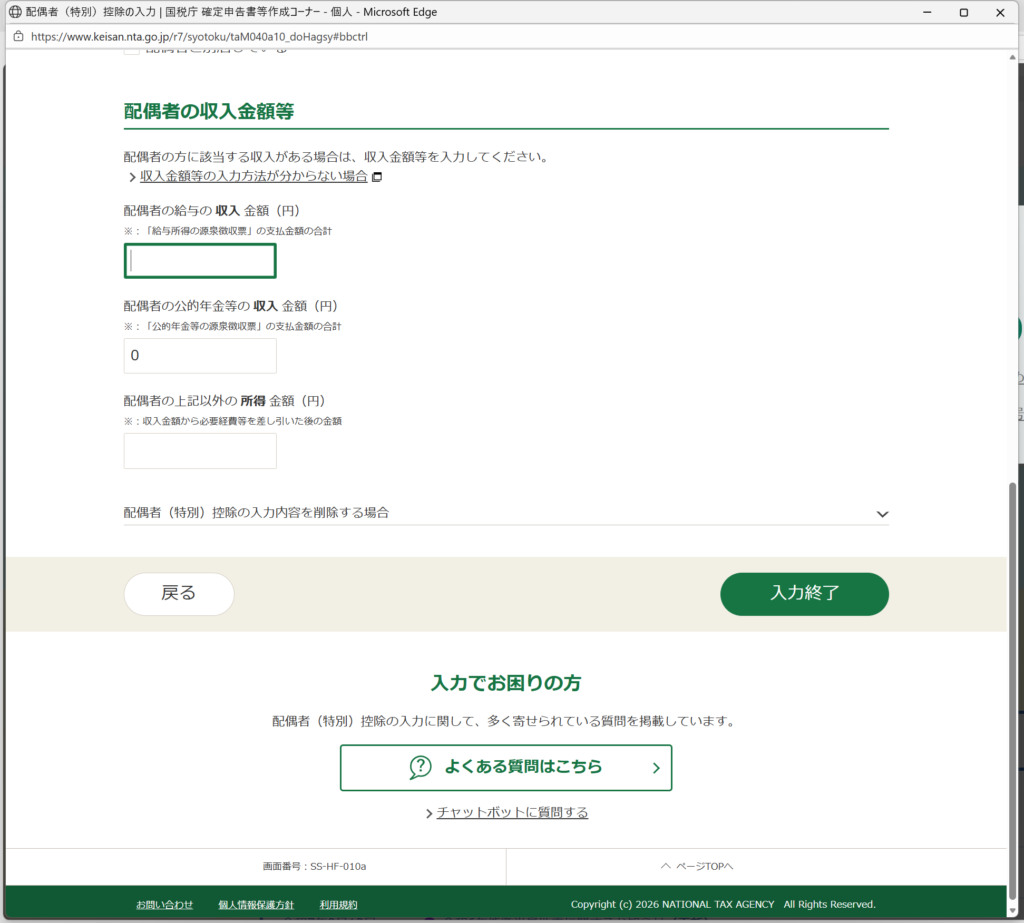Click the down chevron on the delete-input accordion

coord(881,514)
